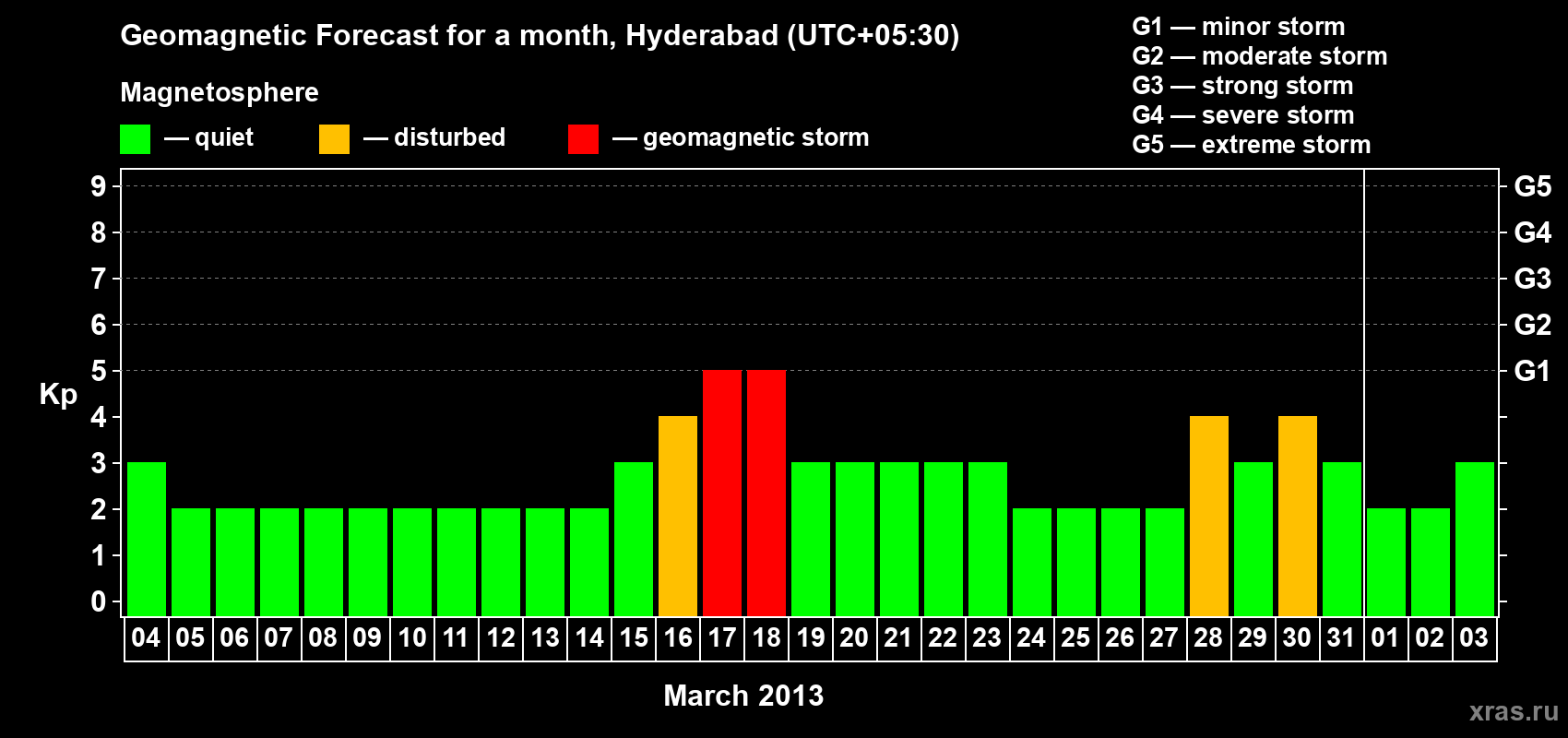Click the Kp value 9 on the axis
Viewport: 1568px width, 738px height.
[x=99, y=186]
